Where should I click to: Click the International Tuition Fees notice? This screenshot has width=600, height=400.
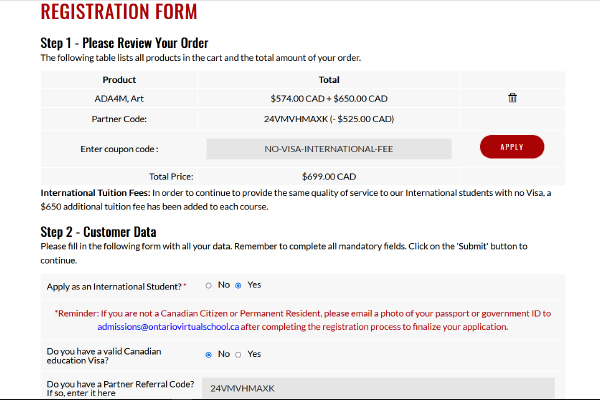pos(296,200)
